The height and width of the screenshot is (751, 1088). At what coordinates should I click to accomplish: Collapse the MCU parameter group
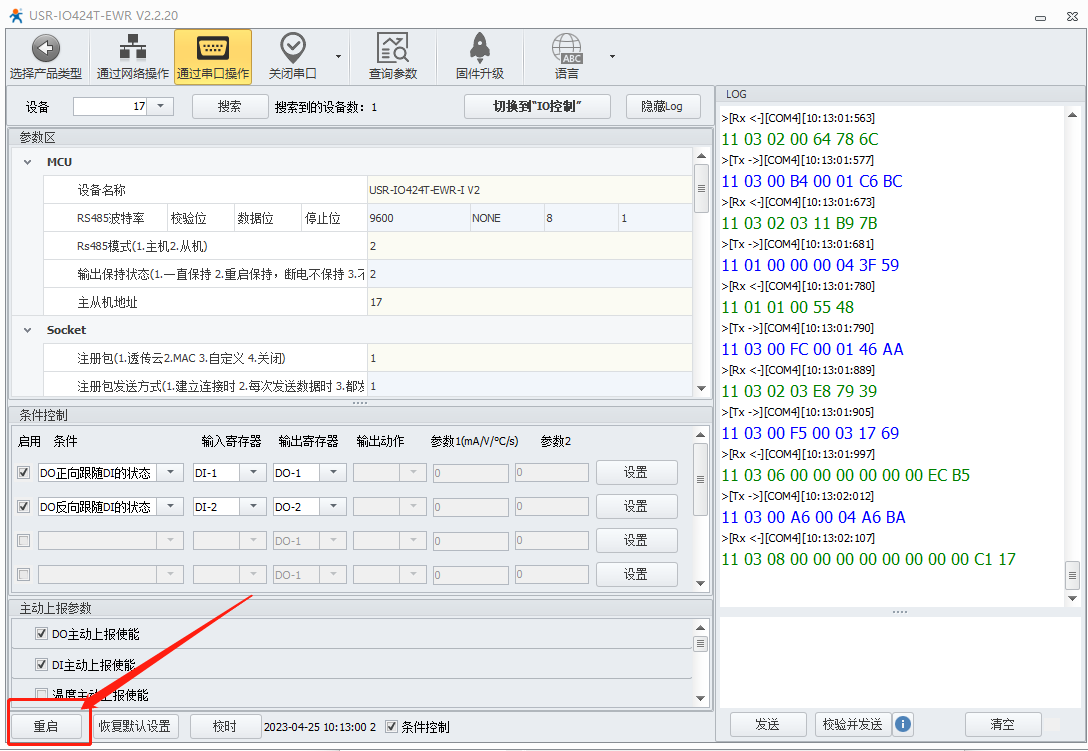pyautogui.click(x=27, y=162)
